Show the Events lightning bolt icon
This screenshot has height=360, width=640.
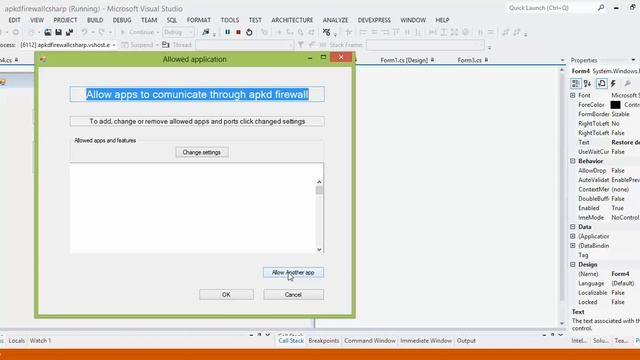tap(613, 84)
